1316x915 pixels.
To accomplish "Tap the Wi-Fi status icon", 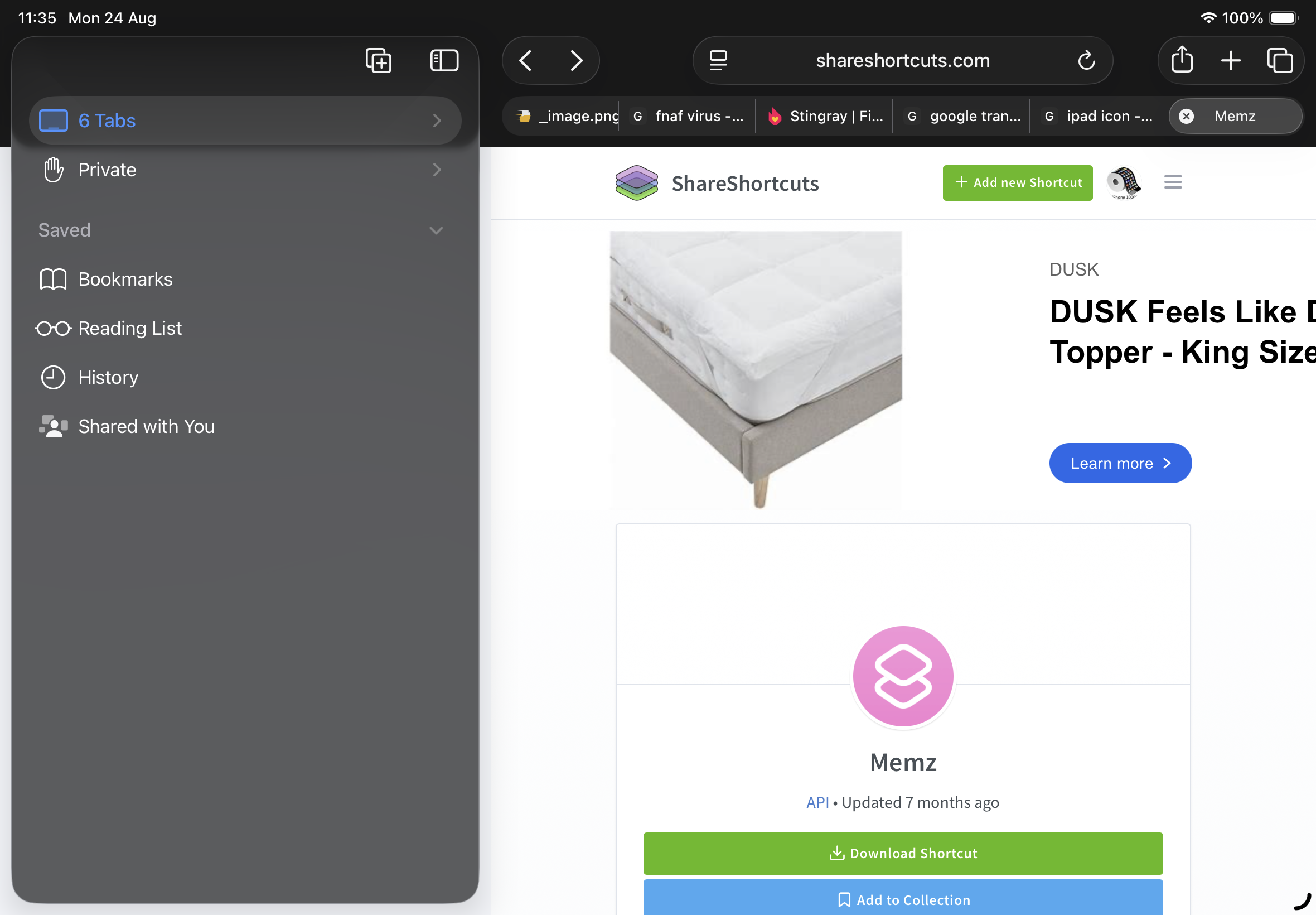I will pyautogui.click(x=1208, y=18).
